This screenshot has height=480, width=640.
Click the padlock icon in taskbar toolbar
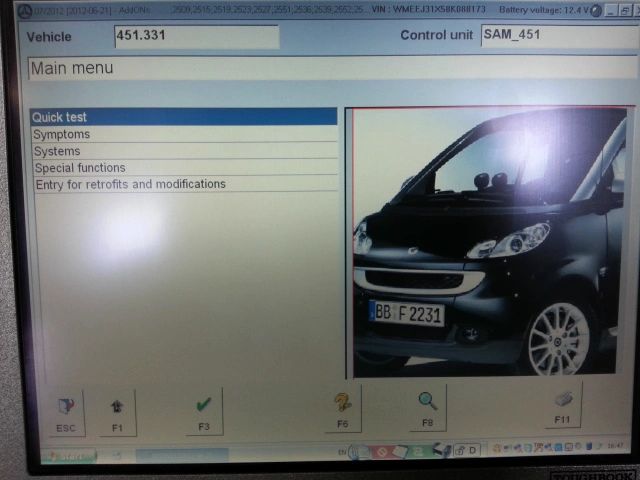point(460,451)
